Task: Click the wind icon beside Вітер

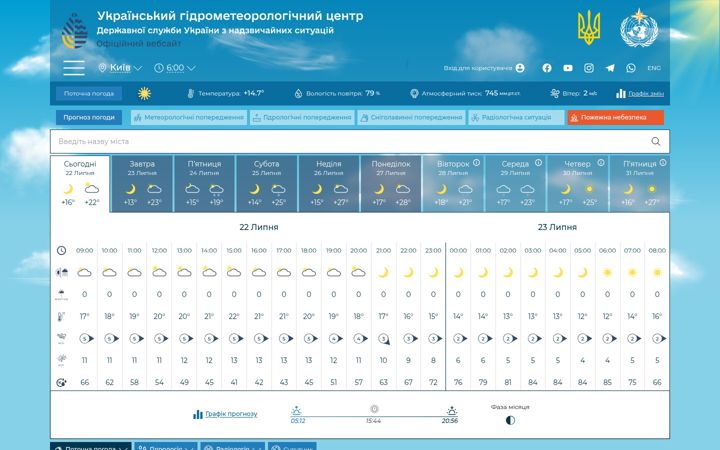Action: tap(555, 94)
